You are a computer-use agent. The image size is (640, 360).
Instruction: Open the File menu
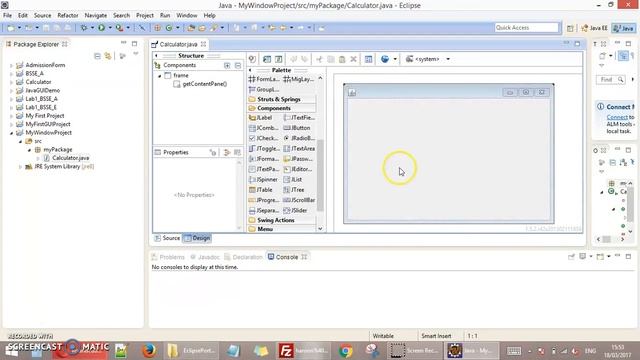point(7,16)
